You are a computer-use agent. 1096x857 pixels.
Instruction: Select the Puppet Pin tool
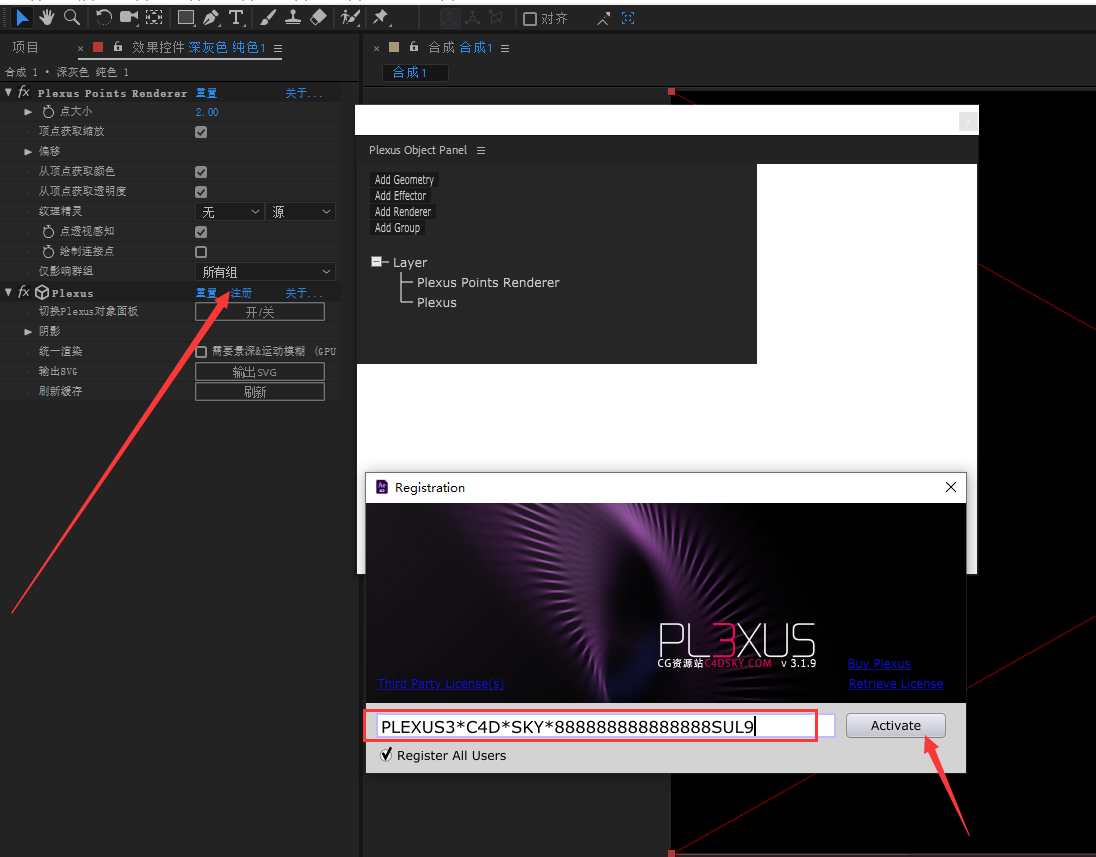pos(380,17)
